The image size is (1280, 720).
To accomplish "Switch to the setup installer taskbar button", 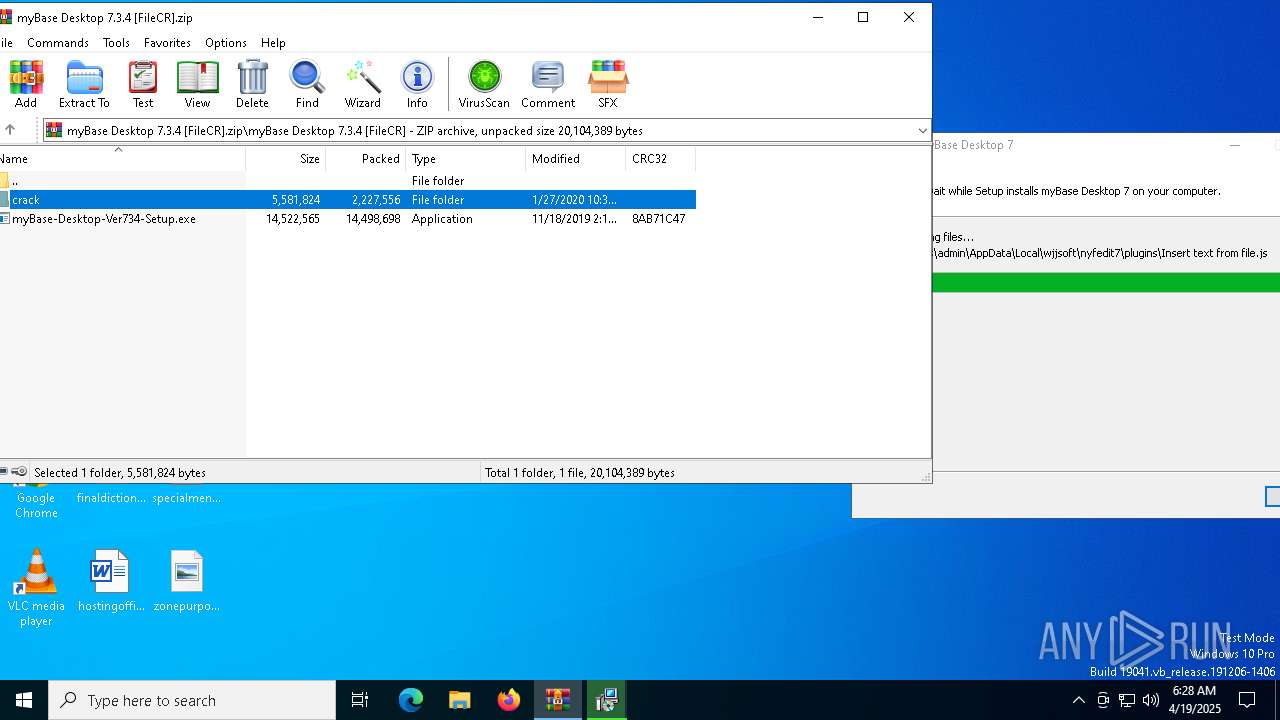I will [x=606, y=700].
